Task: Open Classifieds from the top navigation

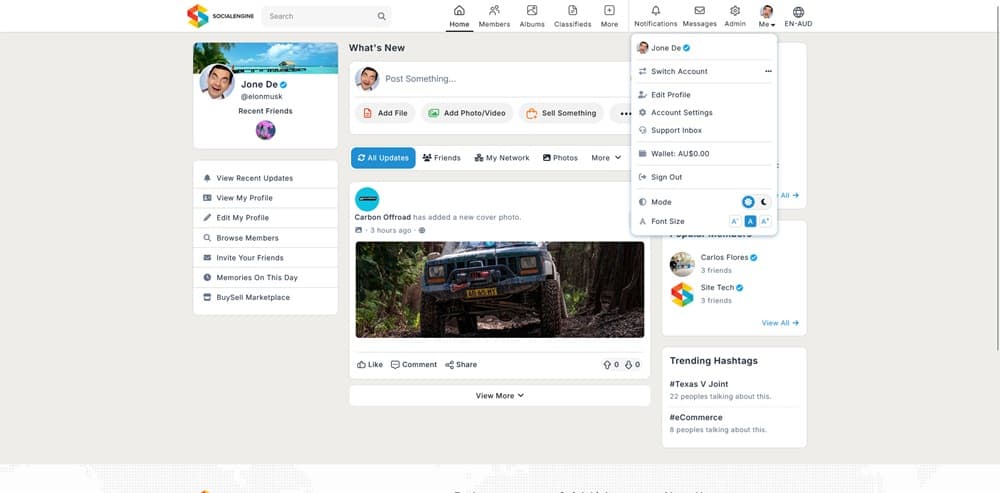Action: tap(573, 11)
